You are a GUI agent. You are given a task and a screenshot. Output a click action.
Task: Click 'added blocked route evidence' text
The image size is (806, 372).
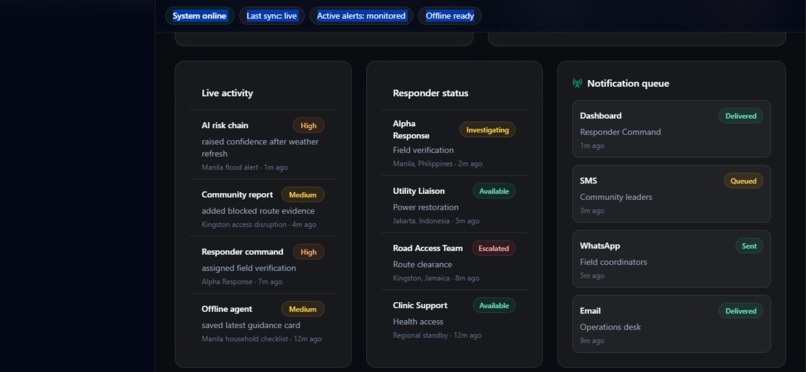coord(258,211)
